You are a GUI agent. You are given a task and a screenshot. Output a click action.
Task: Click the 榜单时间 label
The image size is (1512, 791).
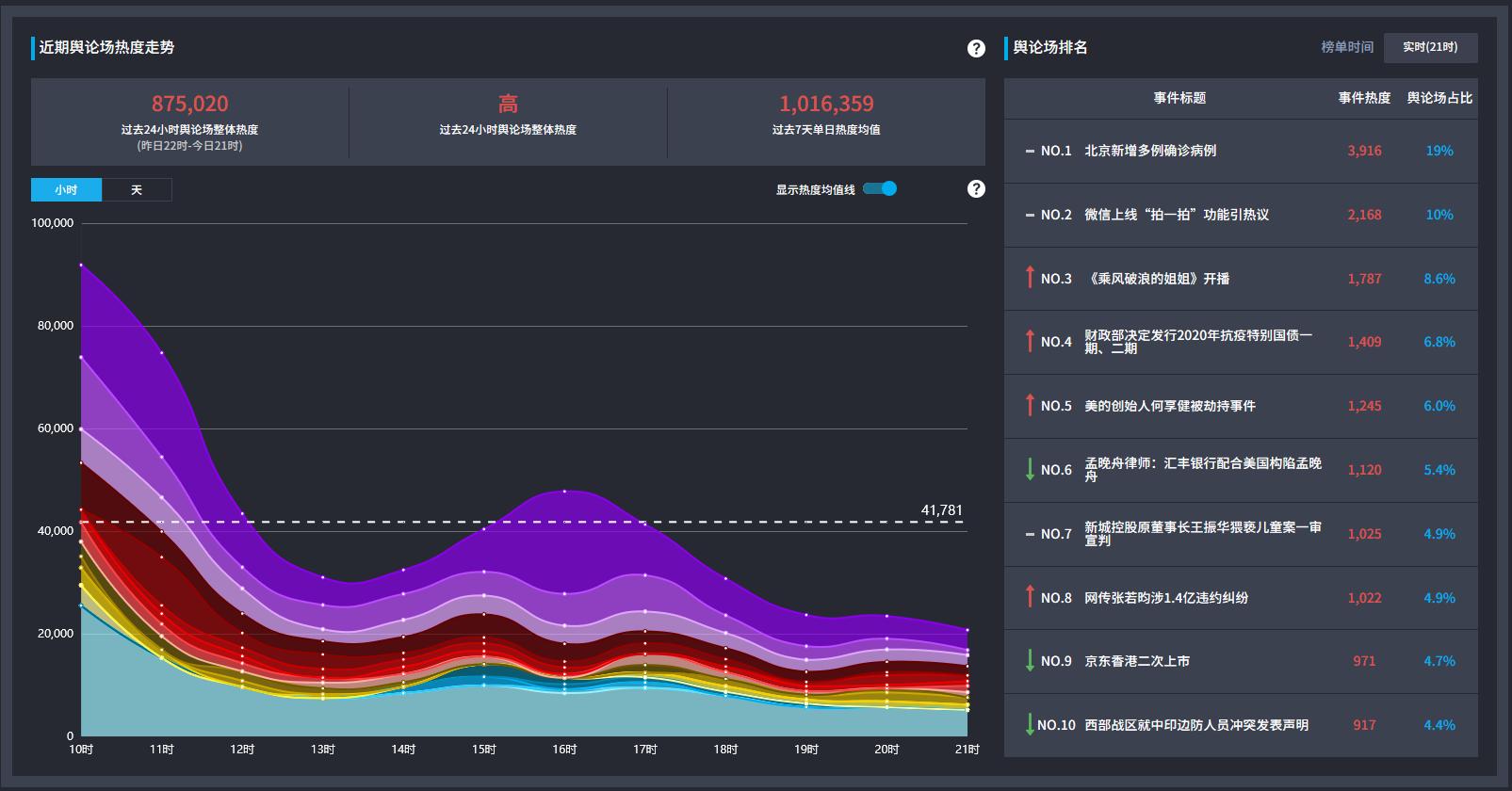pos(1347,47)
